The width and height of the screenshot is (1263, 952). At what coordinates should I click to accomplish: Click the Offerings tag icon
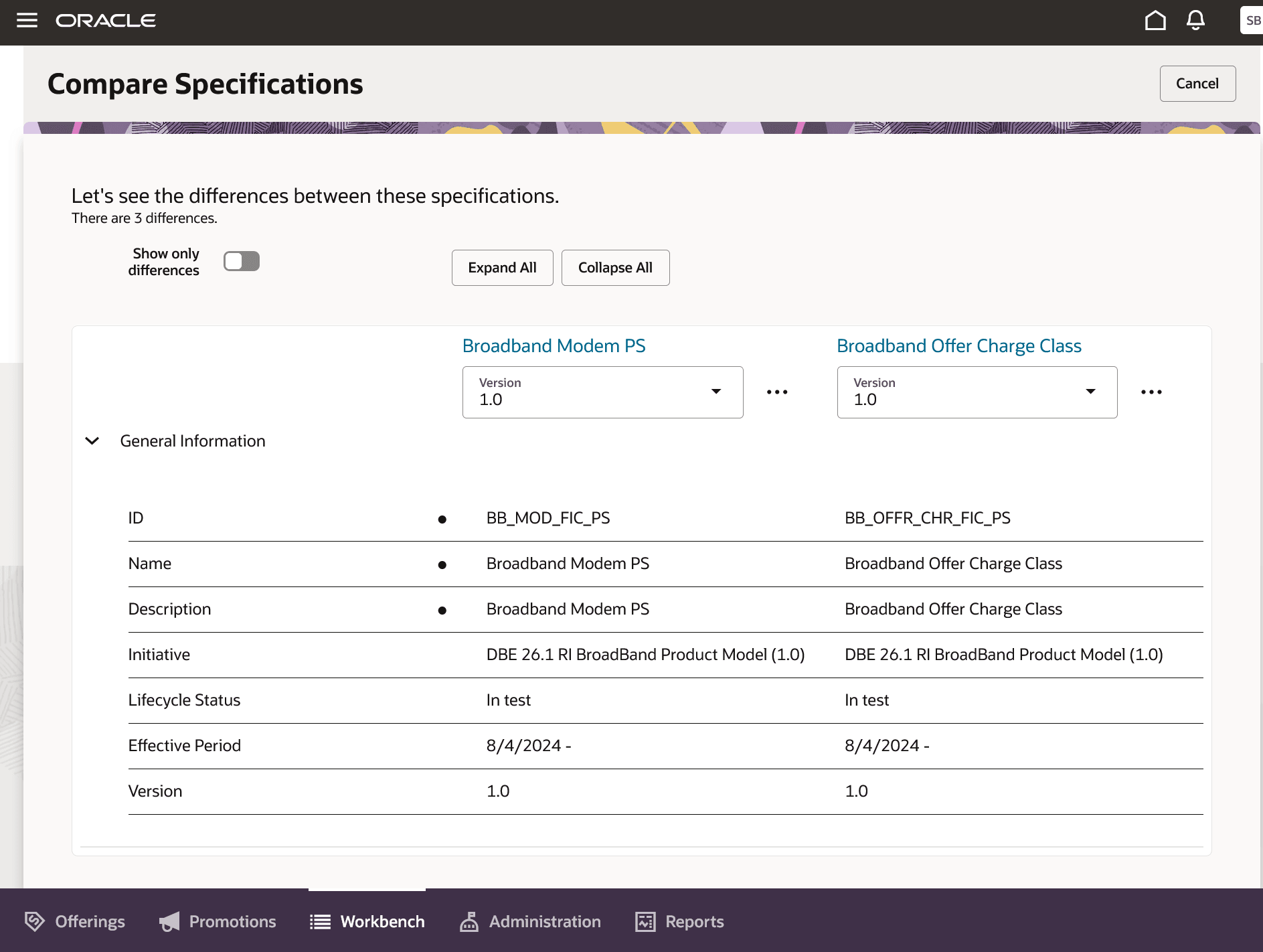point(34,922)
